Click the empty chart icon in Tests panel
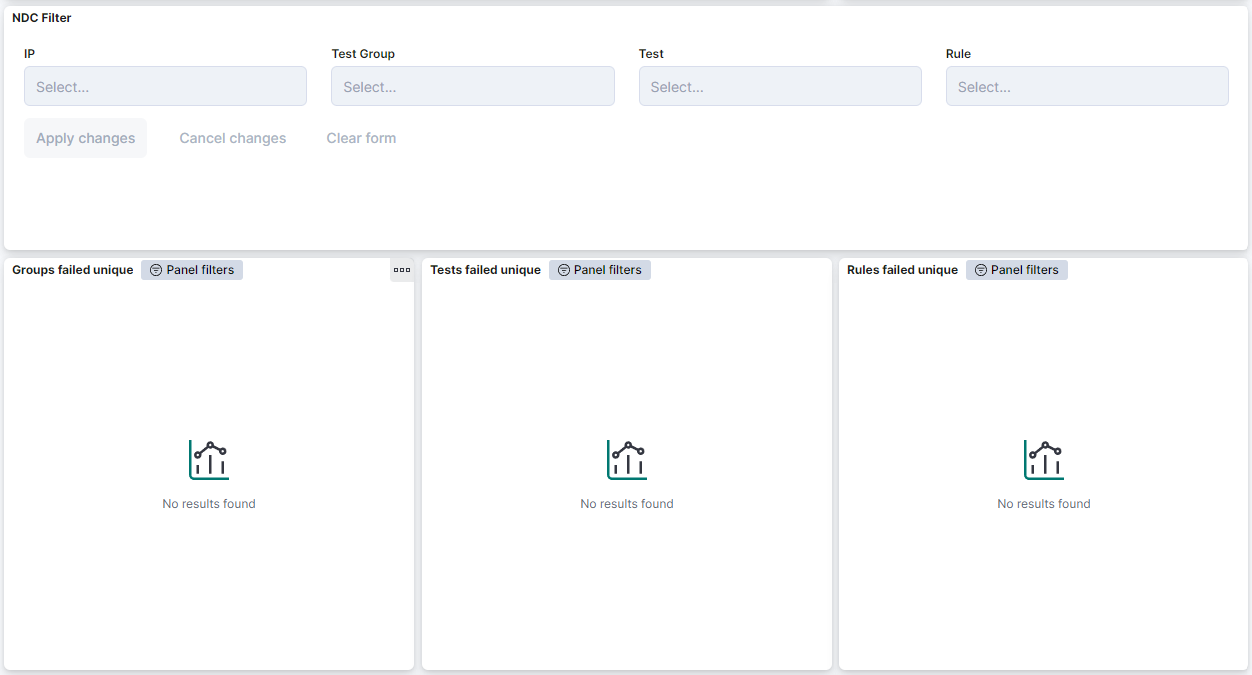This screenshot has height=675, width=1252. coord(627,460)
